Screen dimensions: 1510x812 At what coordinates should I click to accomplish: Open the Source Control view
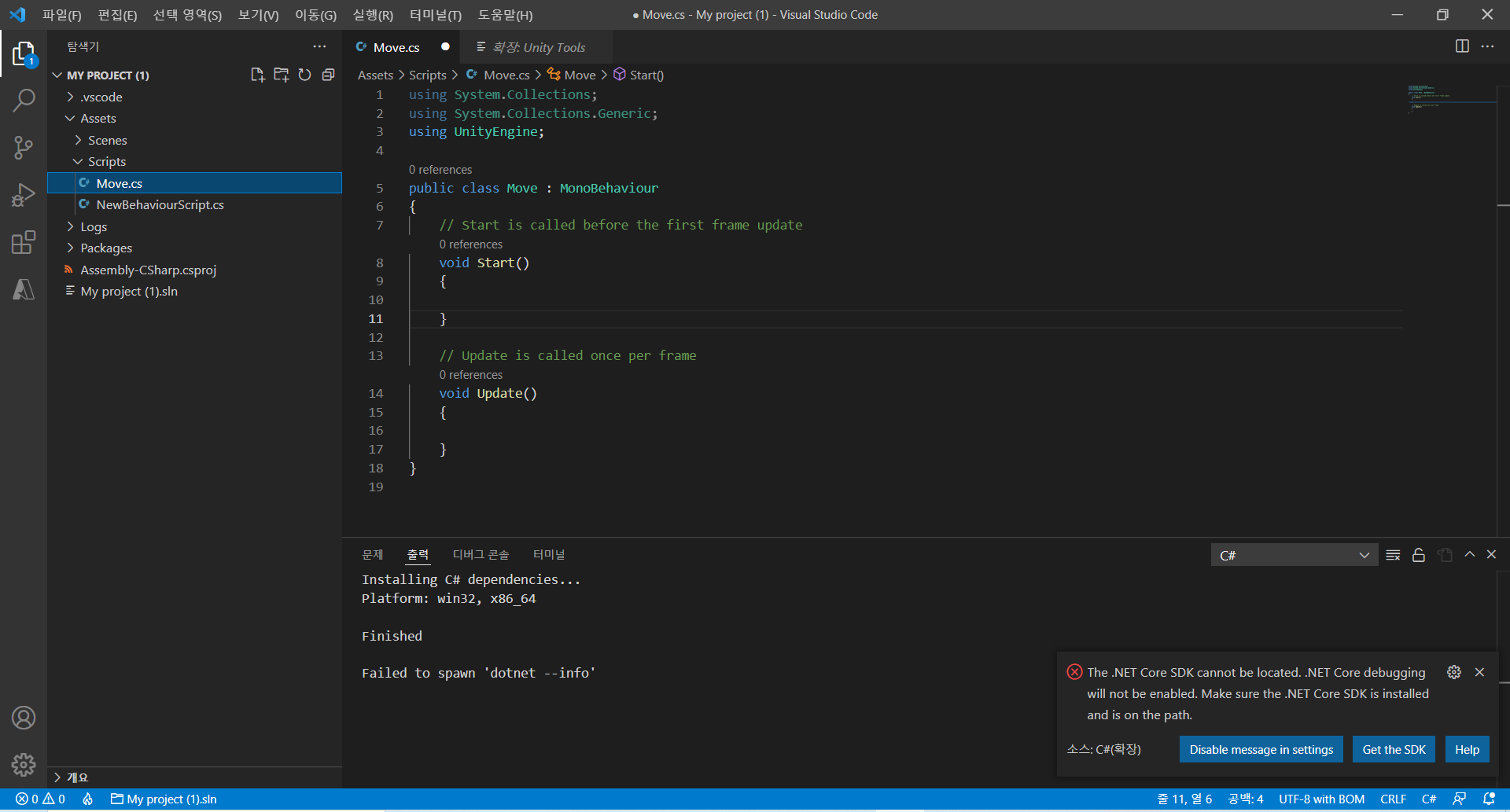pyautogui.click(x=24, y=148)
